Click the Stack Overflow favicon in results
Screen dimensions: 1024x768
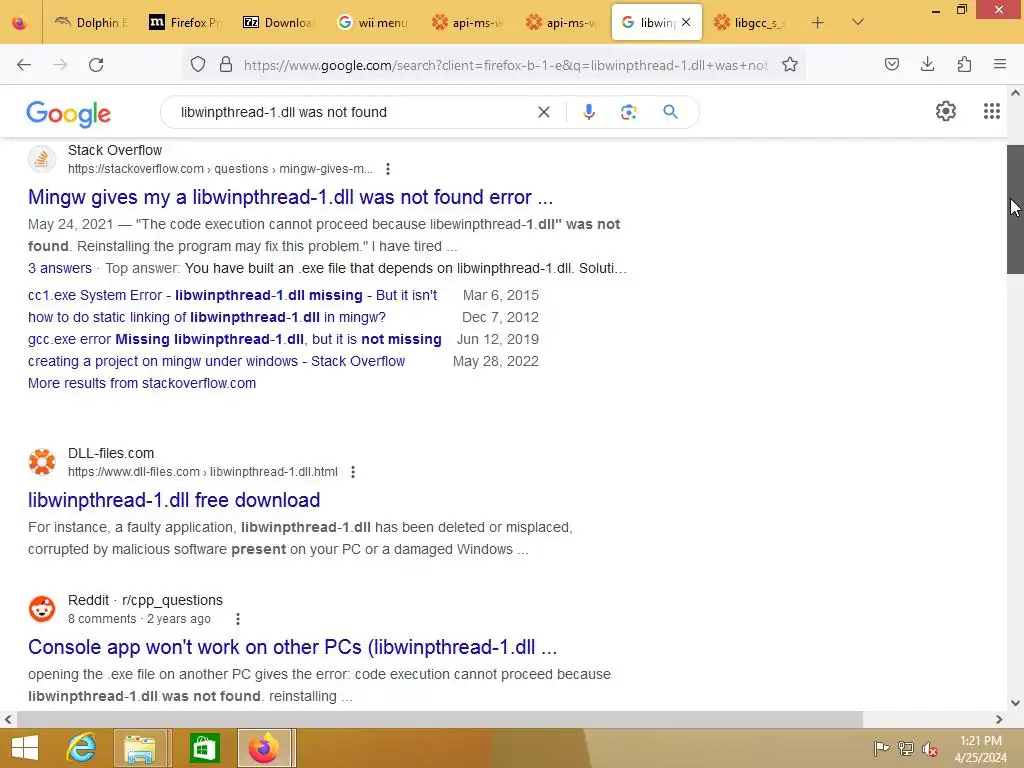pyautogui.click(x=42, y=159)
